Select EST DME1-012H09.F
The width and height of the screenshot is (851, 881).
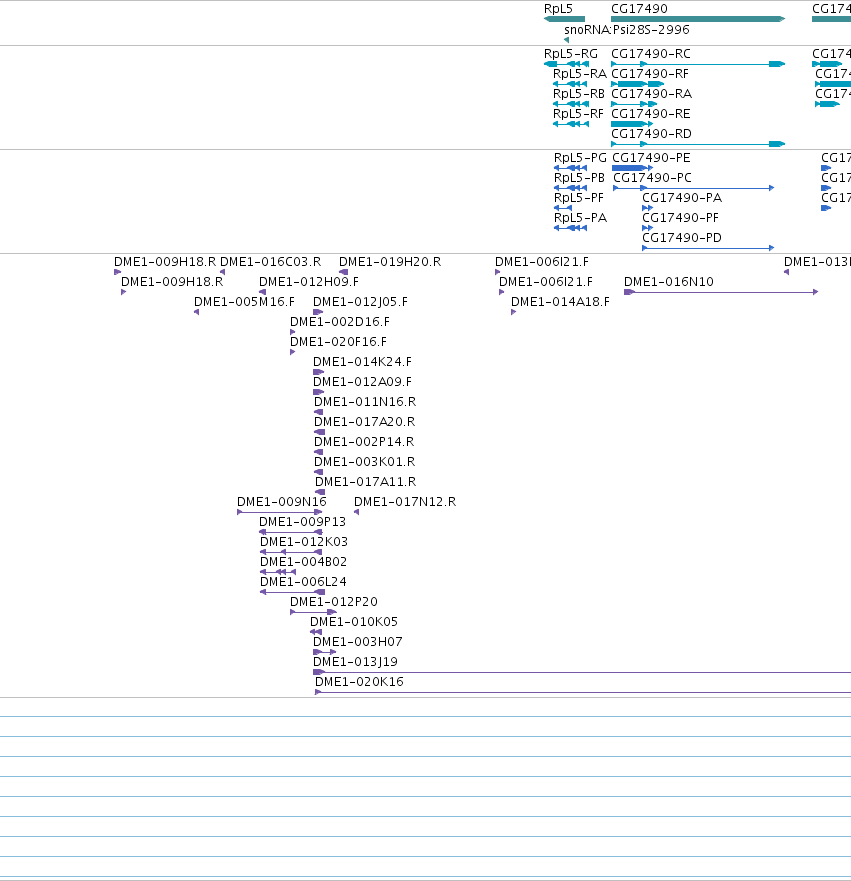[x=262, y=292]
